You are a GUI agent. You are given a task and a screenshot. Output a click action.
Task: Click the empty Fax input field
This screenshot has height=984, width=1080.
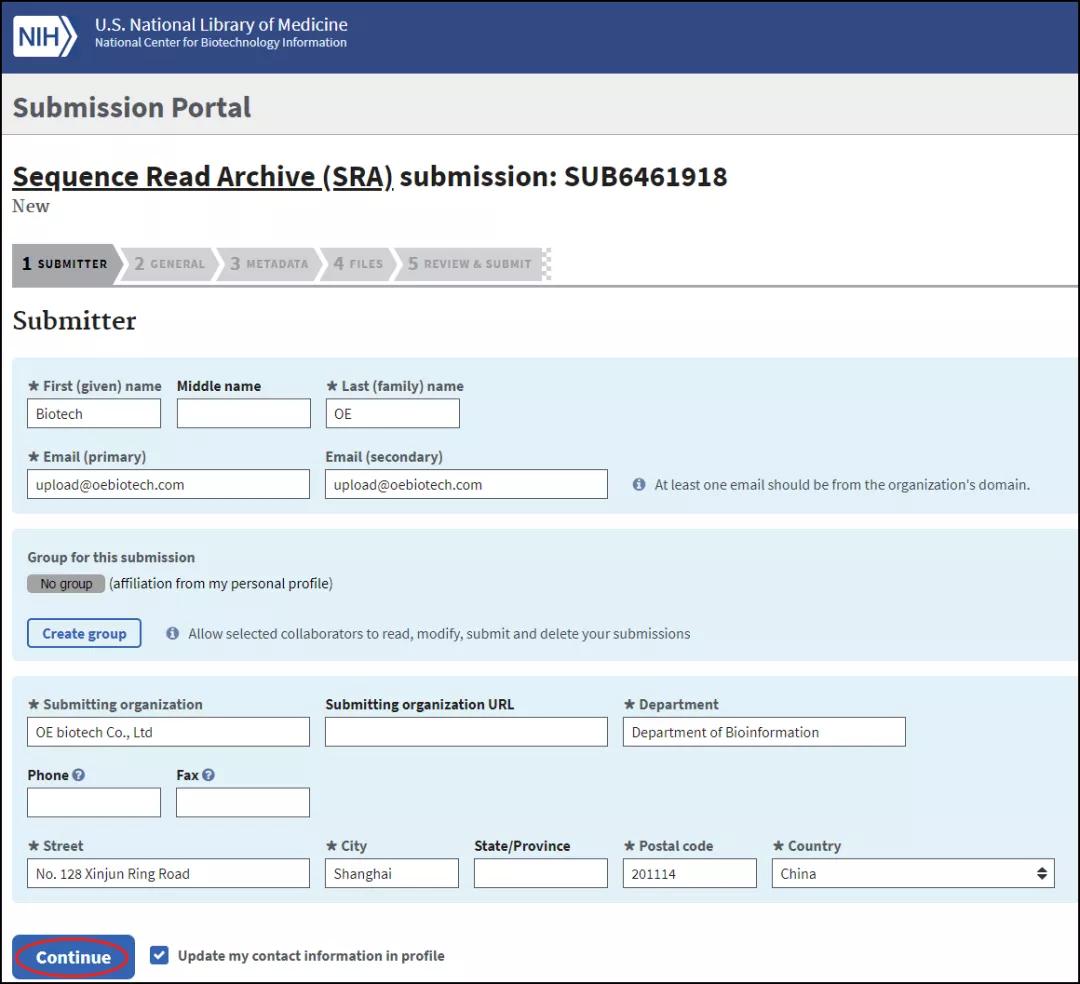(x=242, y=802)
